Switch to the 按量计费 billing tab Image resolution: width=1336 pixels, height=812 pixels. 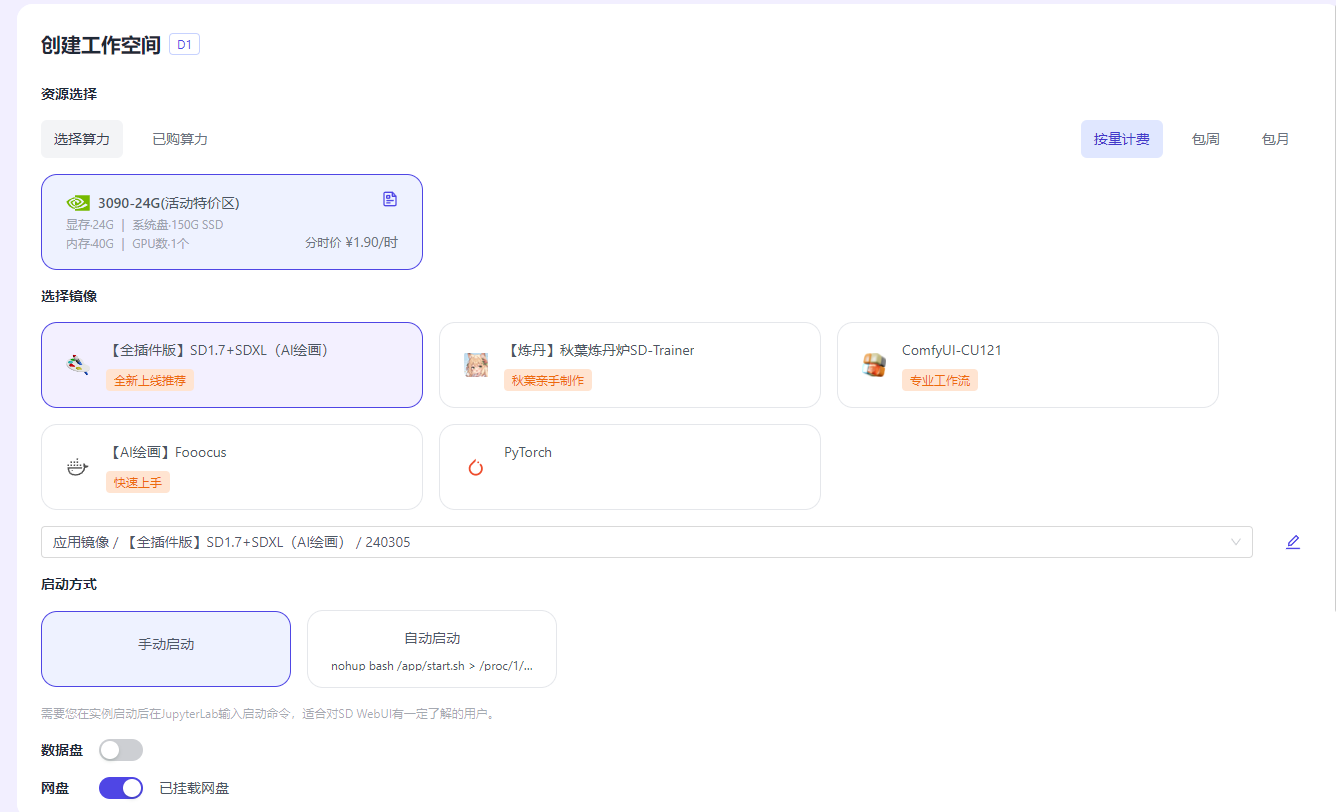click(x=1121, y=139)
